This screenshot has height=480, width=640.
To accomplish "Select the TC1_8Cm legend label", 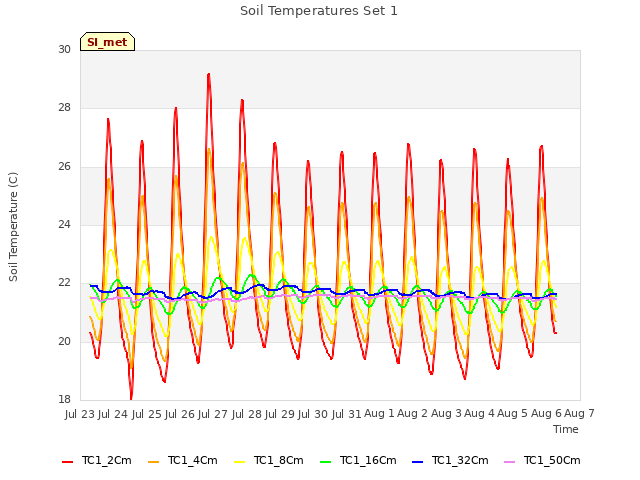I will click(x=279, y=460).
